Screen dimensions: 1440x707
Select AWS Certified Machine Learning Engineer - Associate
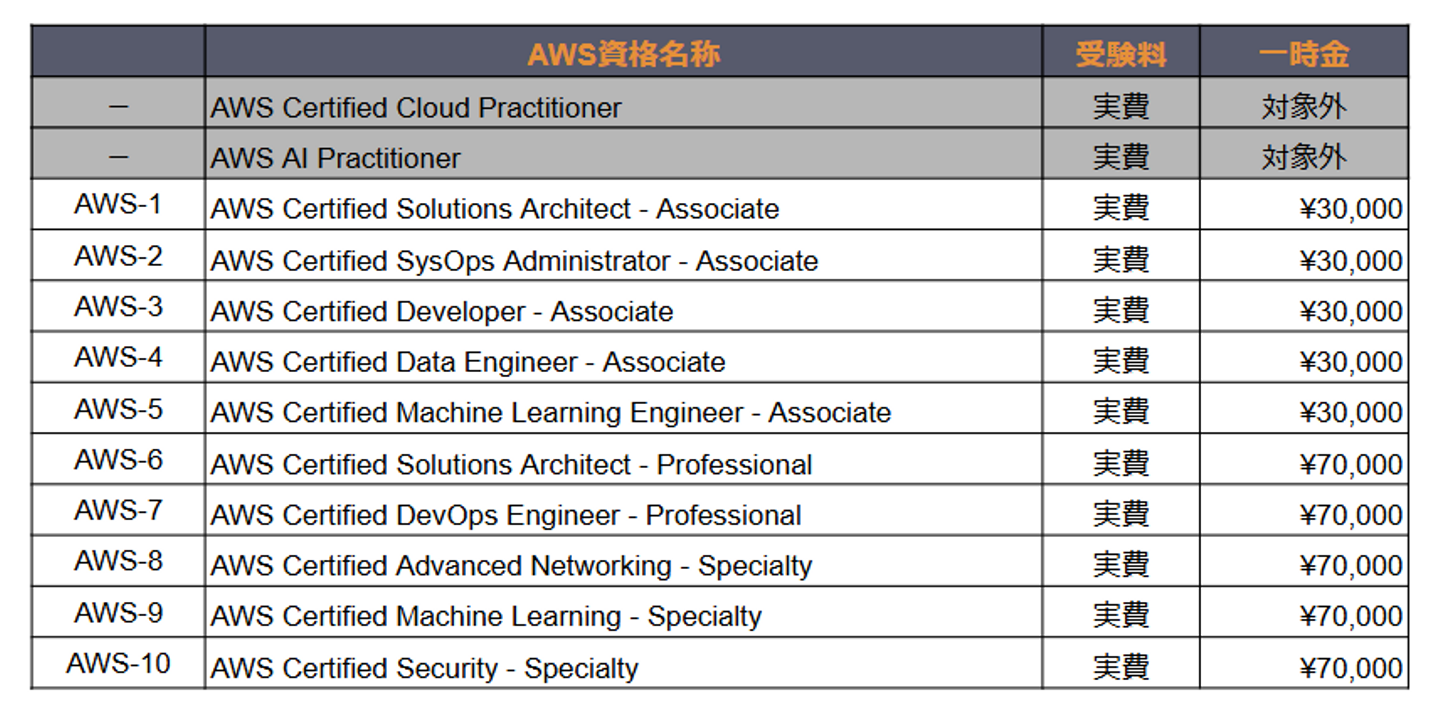(550, 413)
